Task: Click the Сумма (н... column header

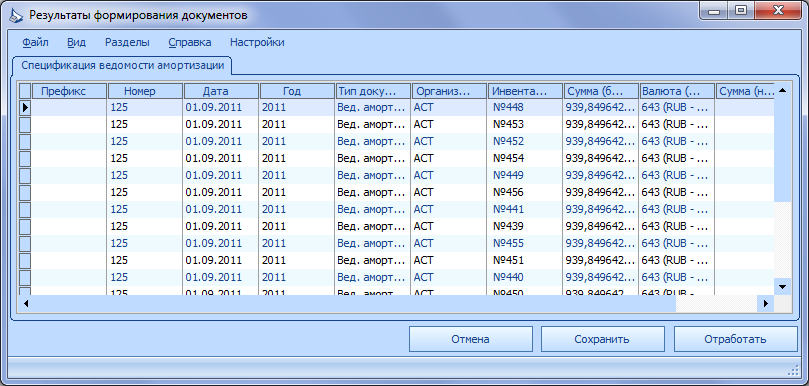Action: pos(746,91)
